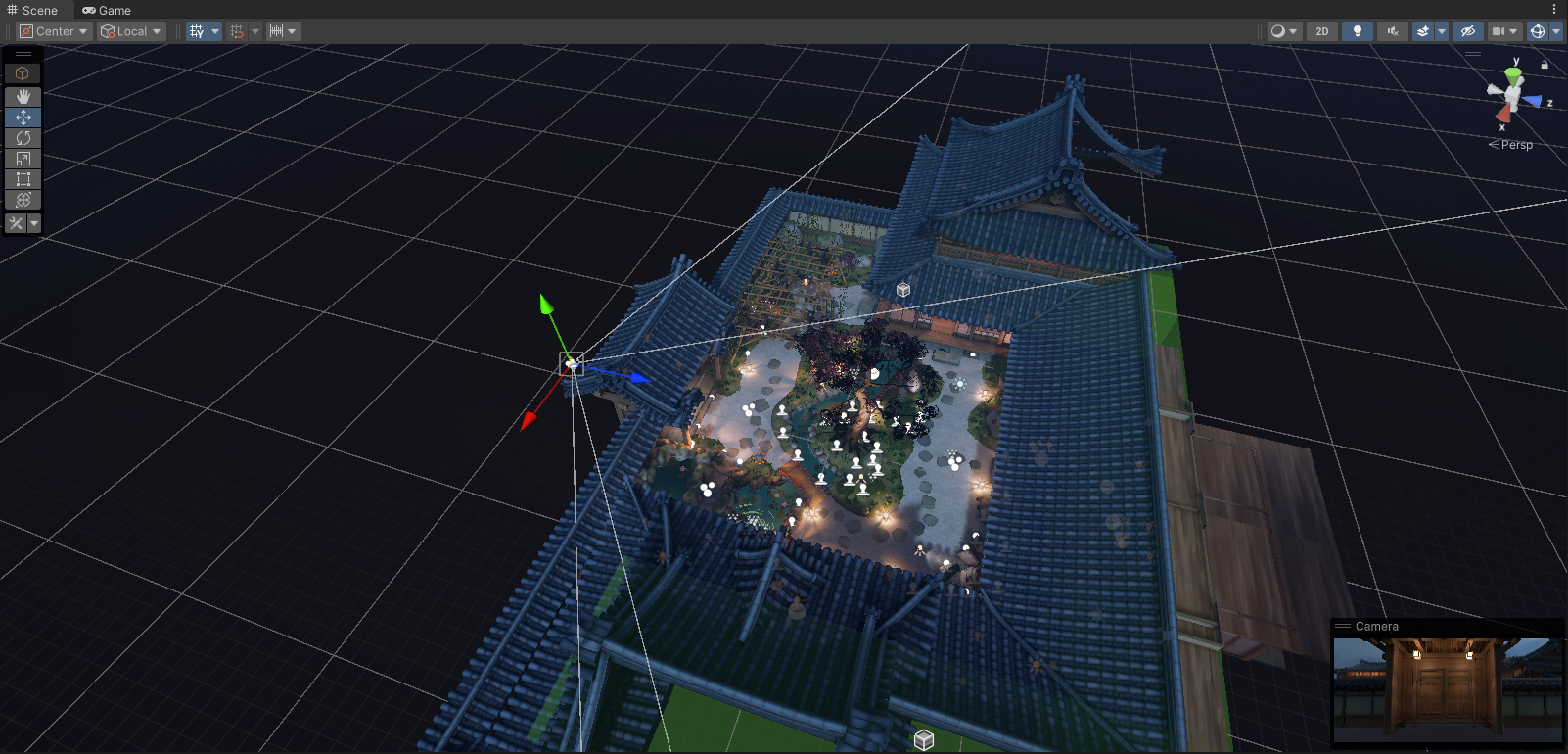Open the custom editor tools button
The height and width of the screenshot is (754, 1568).
[x=16, y=223]
